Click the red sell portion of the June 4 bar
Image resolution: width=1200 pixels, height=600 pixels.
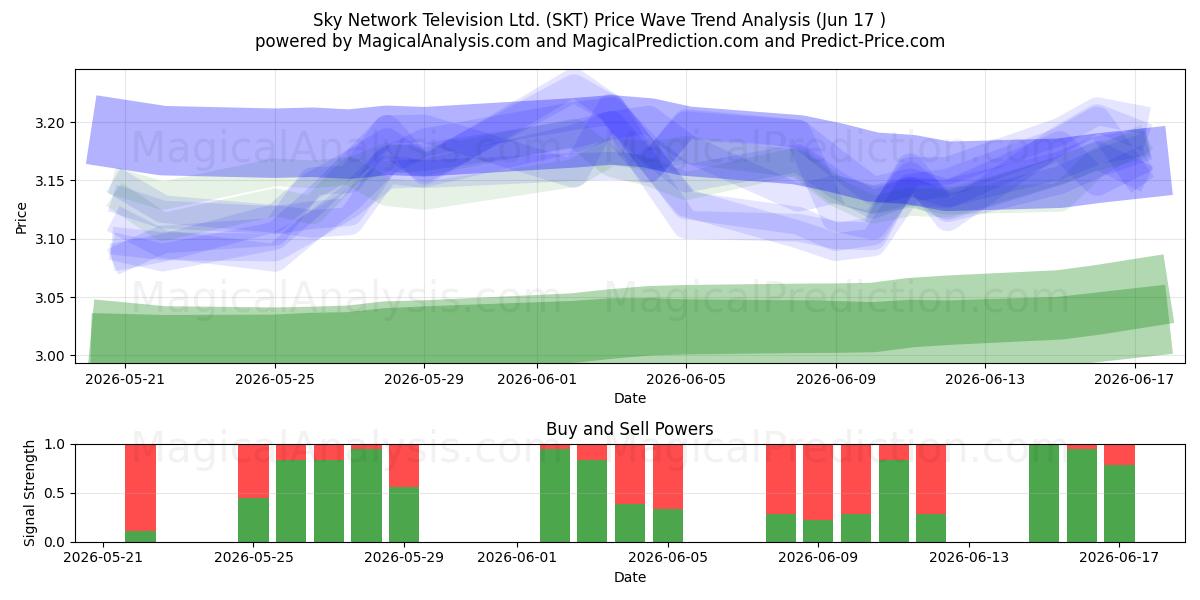point(630,474)
